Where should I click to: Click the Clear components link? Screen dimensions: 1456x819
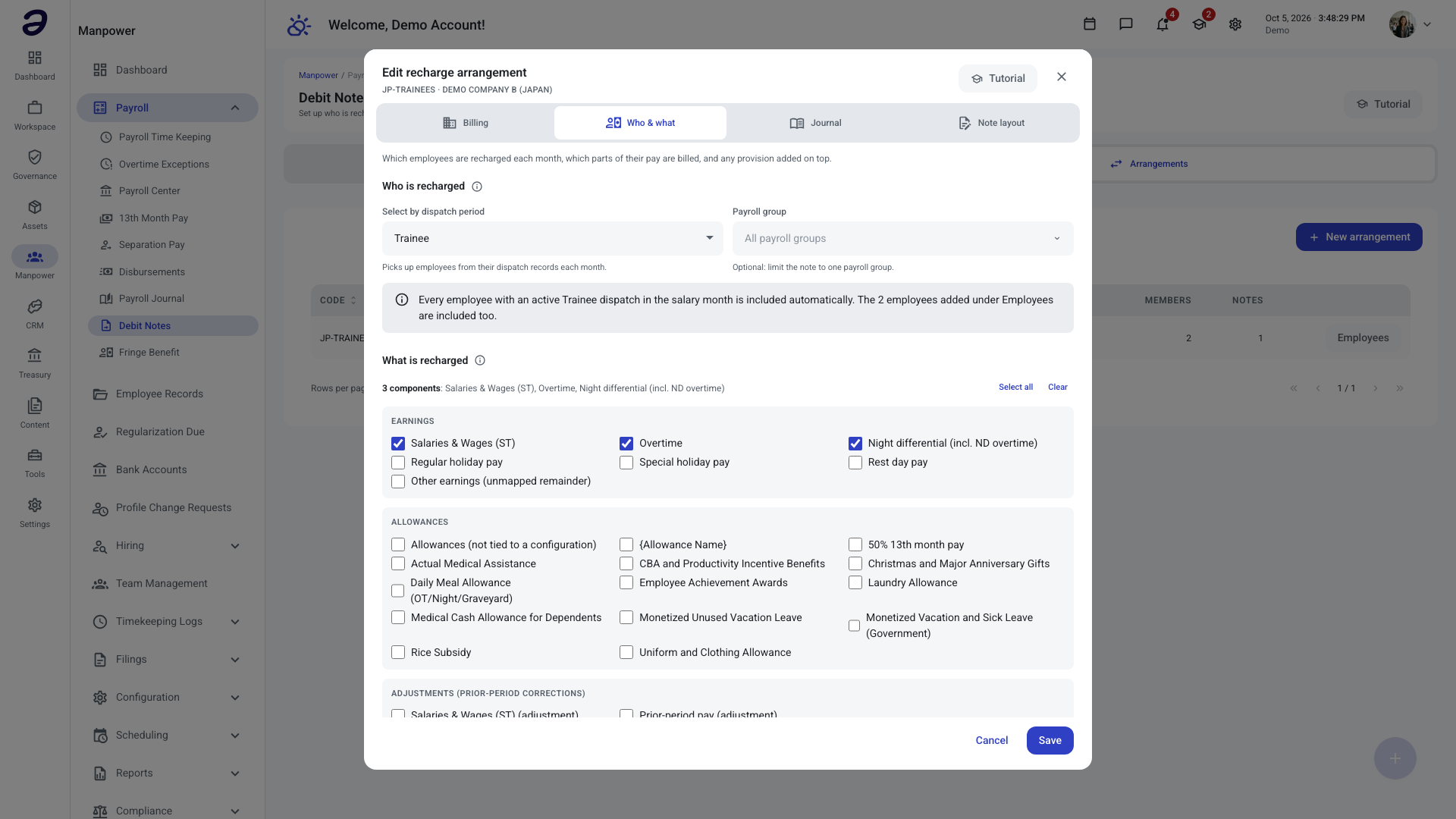[x=1057, y=388]
